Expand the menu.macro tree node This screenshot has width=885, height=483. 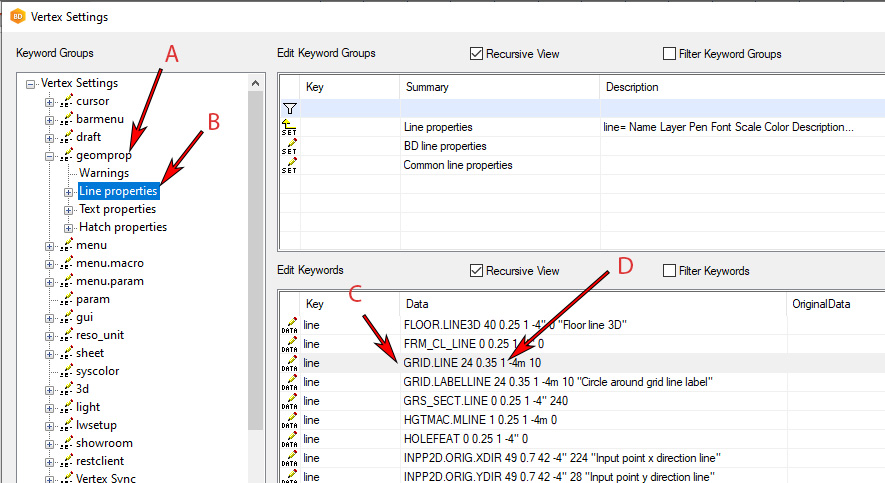pyautogui.click(x=50, y=263)
